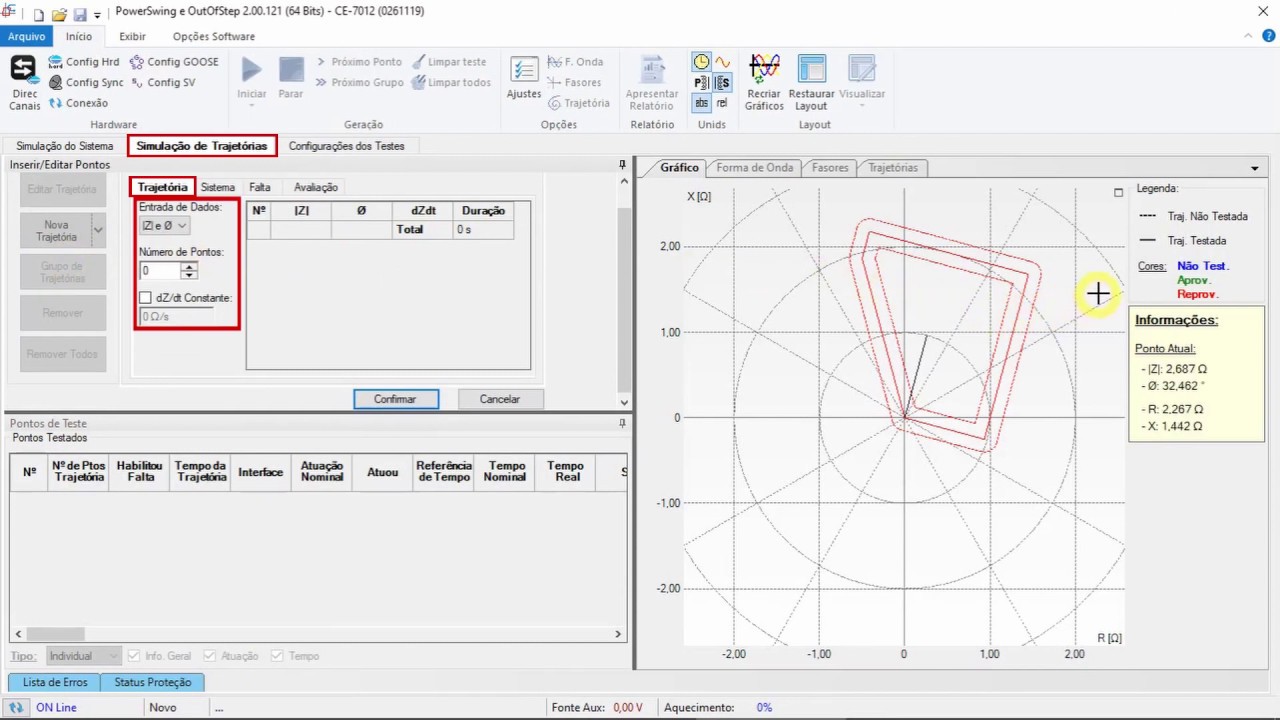
Task: Select the Falta sub-tab
Action: coord(260,187)
